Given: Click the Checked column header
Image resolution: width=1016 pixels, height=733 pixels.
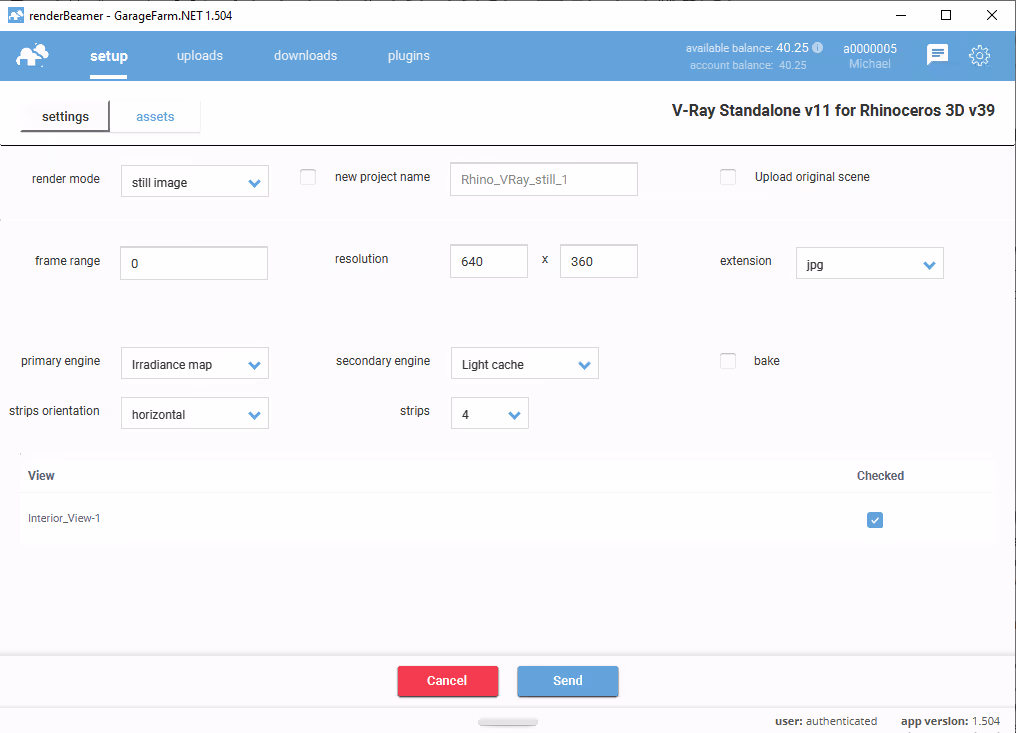Looking at the screenshot, I should pyautogui.click(x=880, y=476).
